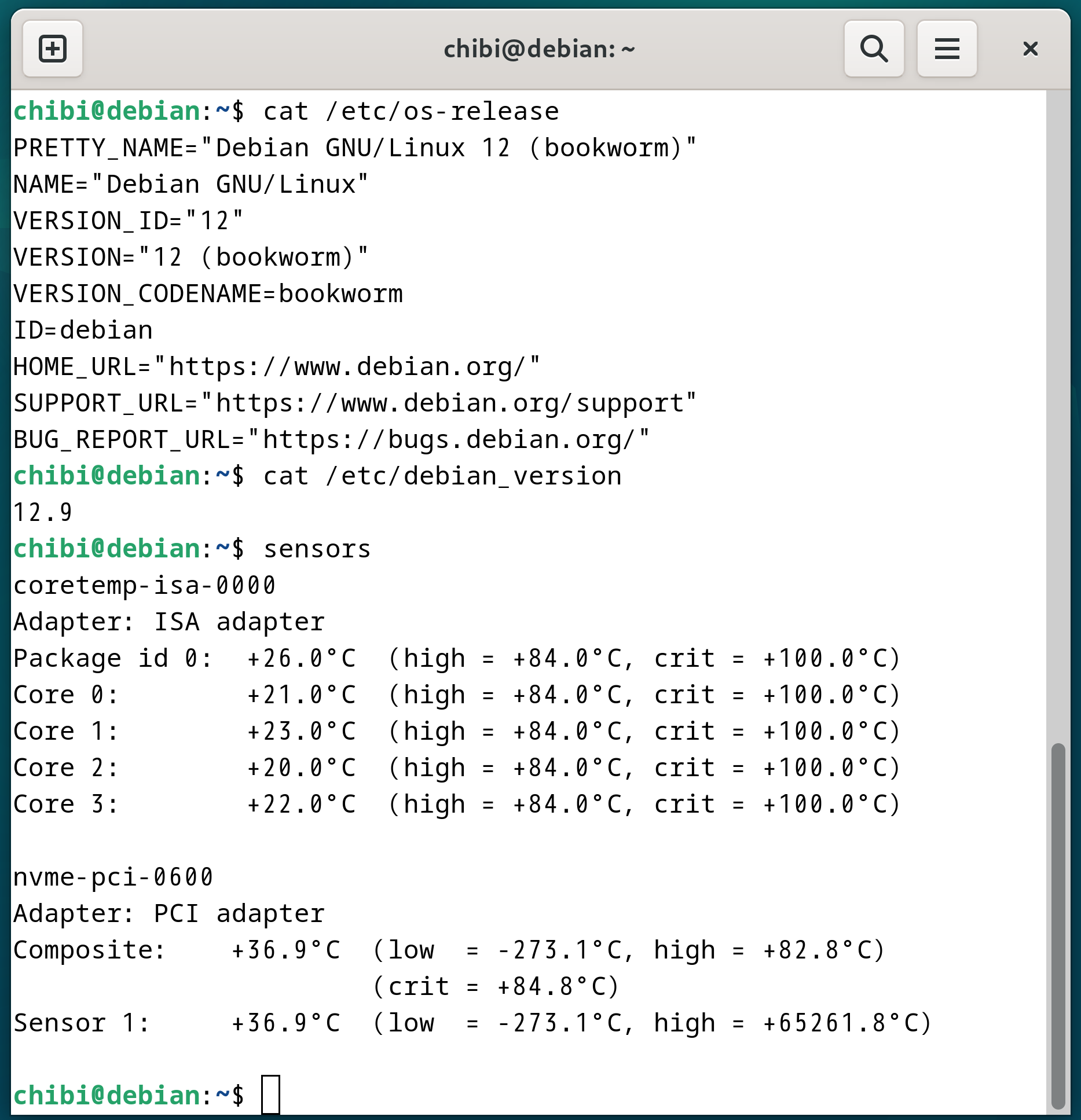This screenshot has width=1081, height=1120.
Task: Click the terminal scrollbar thumb
Action: pos(1058,925)
